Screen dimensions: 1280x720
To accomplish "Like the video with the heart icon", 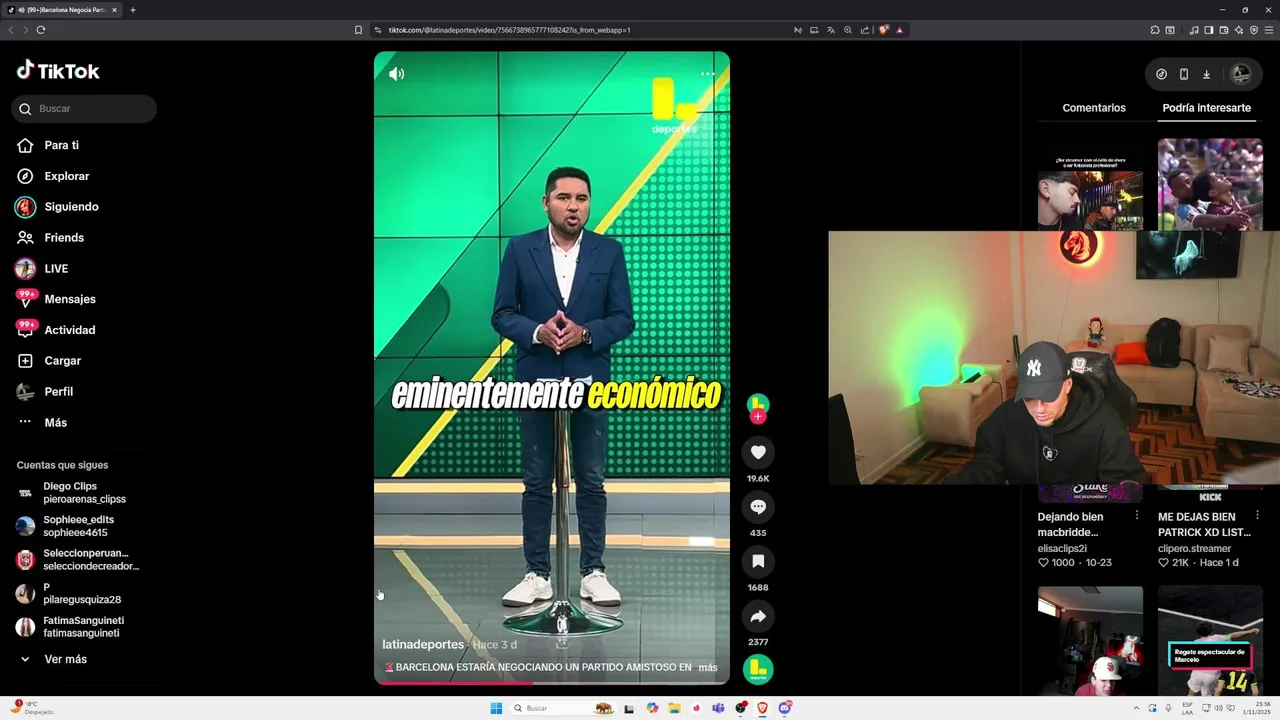I will (758, 453).
